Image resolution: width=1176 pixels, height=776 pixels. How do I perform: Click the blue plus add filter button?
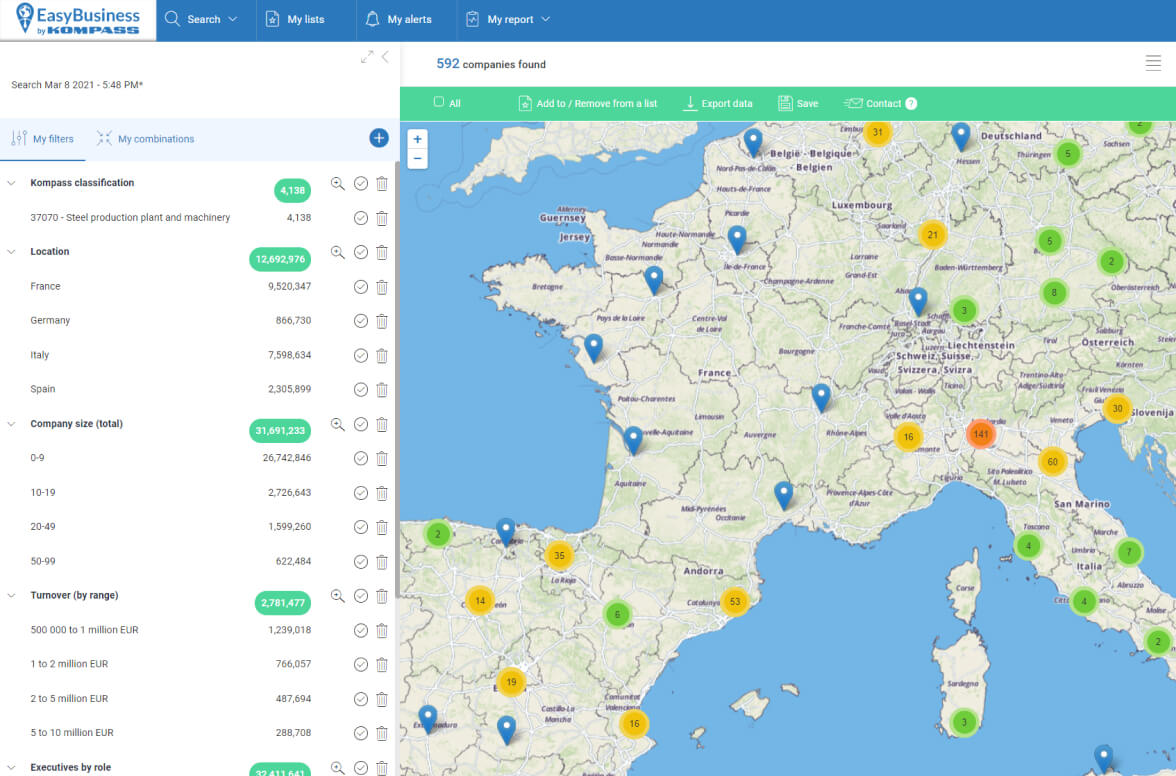[379, 139]
